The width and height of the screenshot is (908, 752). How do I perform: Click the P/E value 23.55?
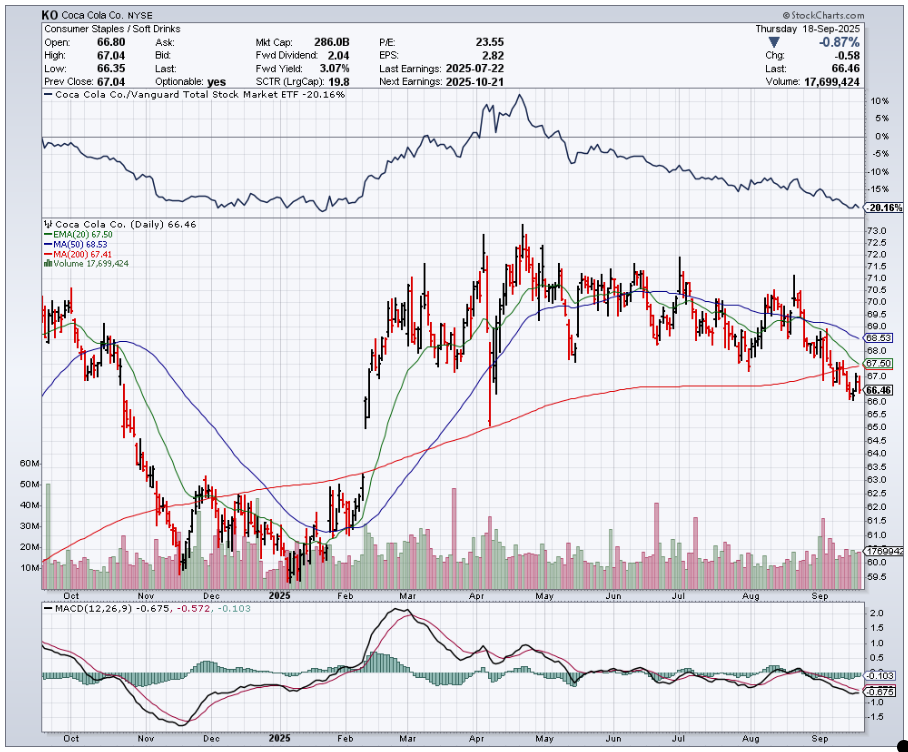490,42
